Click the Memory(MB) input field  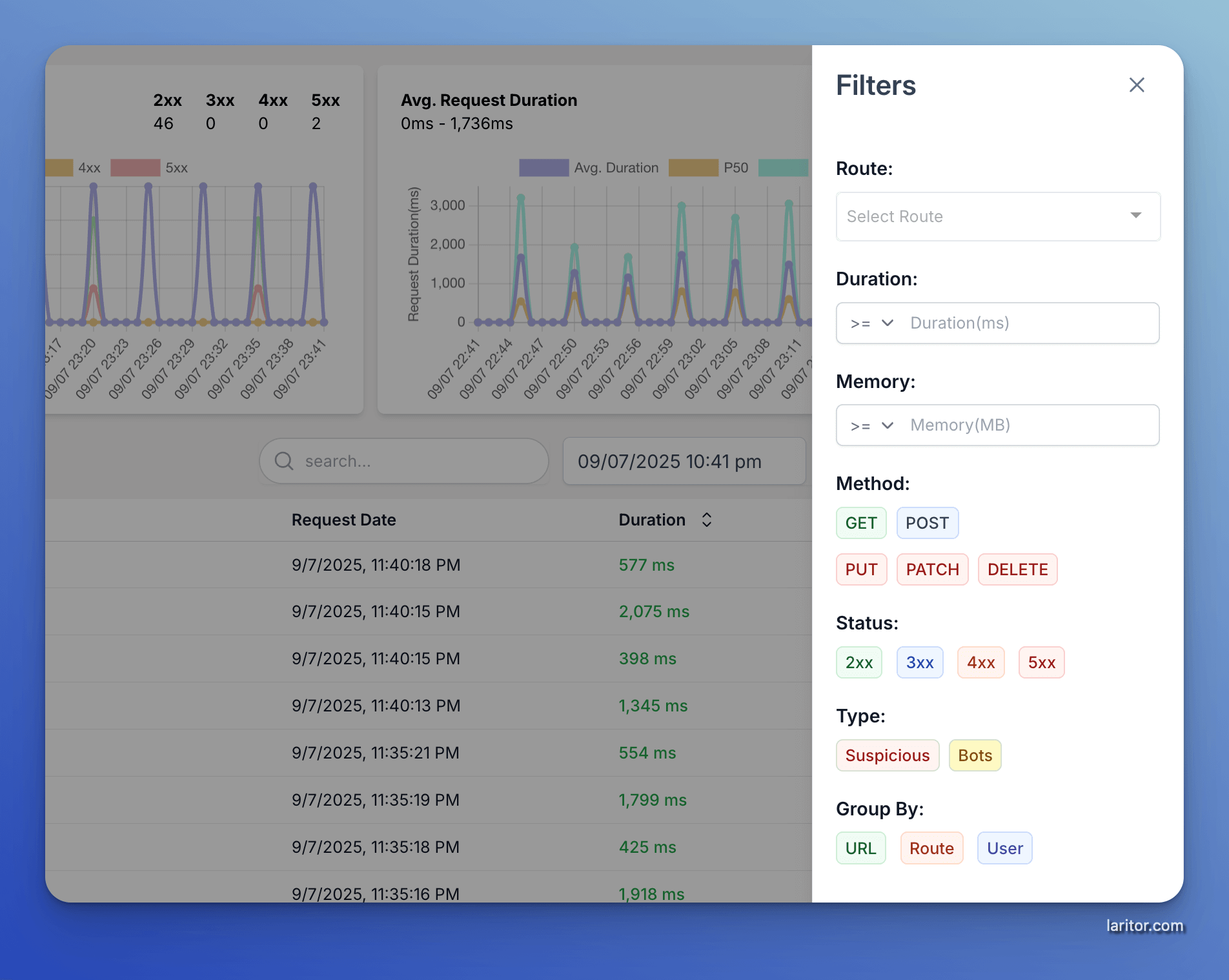click(1030, 425)
